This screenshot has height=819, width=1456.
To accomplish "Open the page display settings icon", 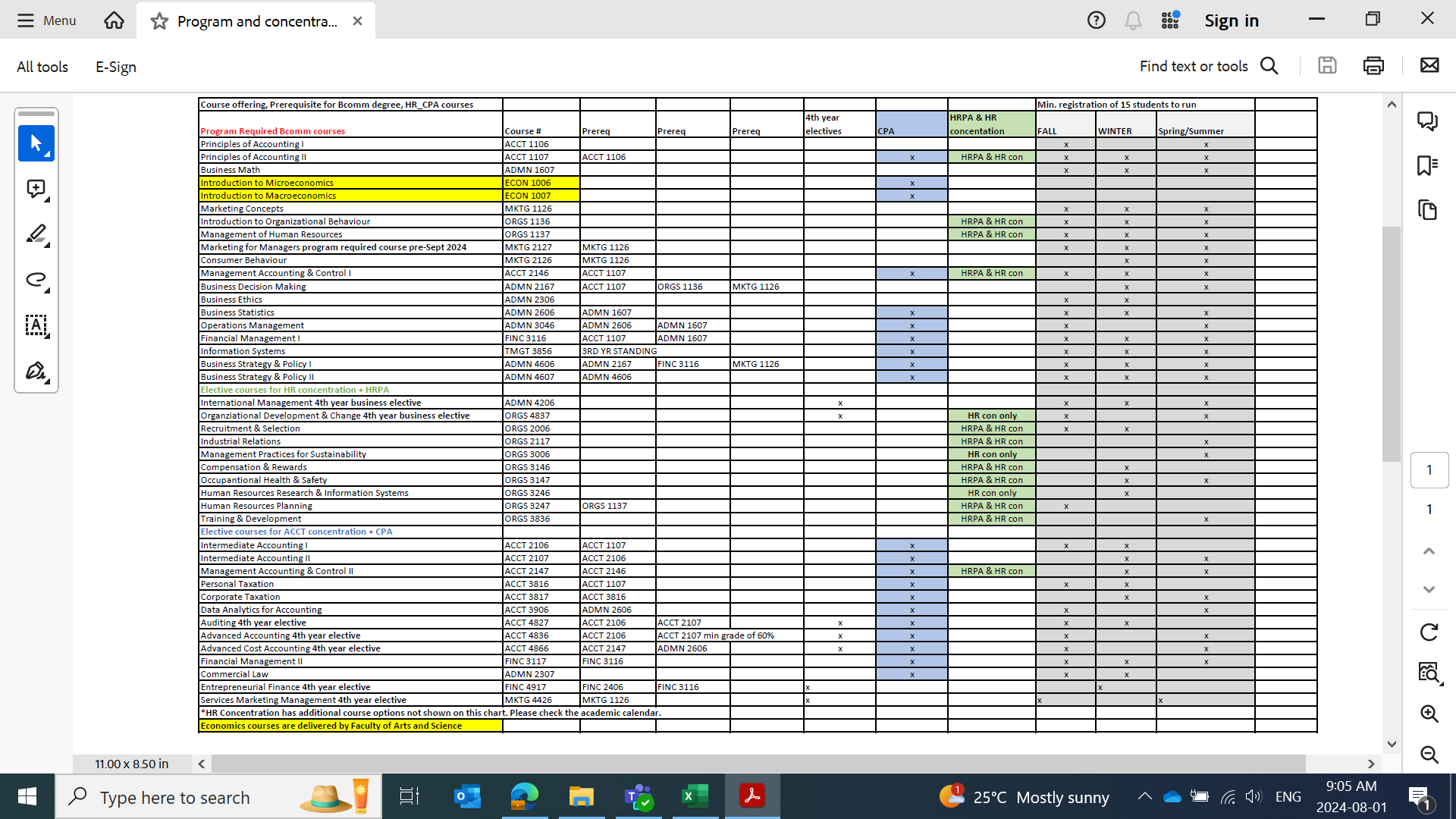I will coord(1429,672).
